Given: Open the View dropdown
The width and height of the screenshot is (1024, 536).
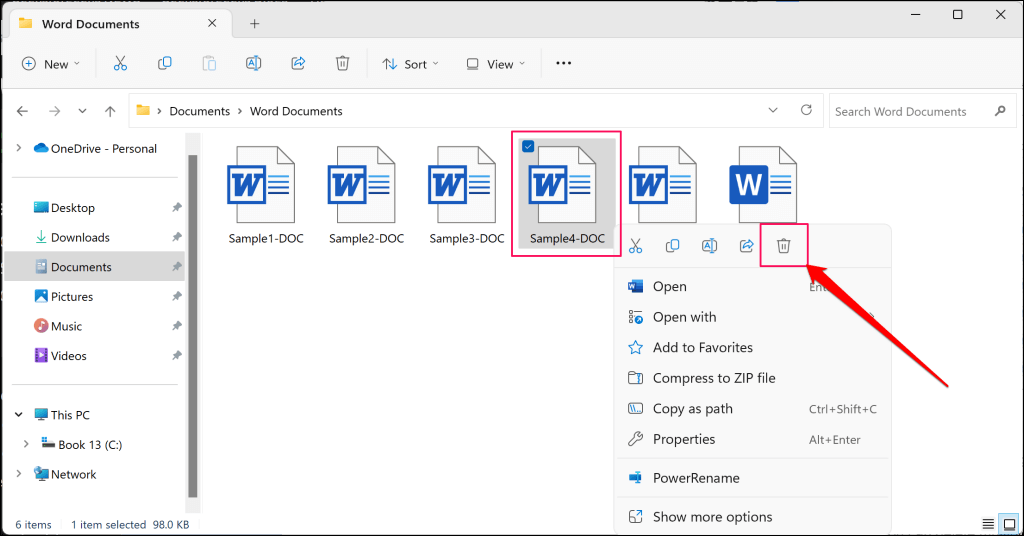Looking at the screenshot, I should coord(490,64).
